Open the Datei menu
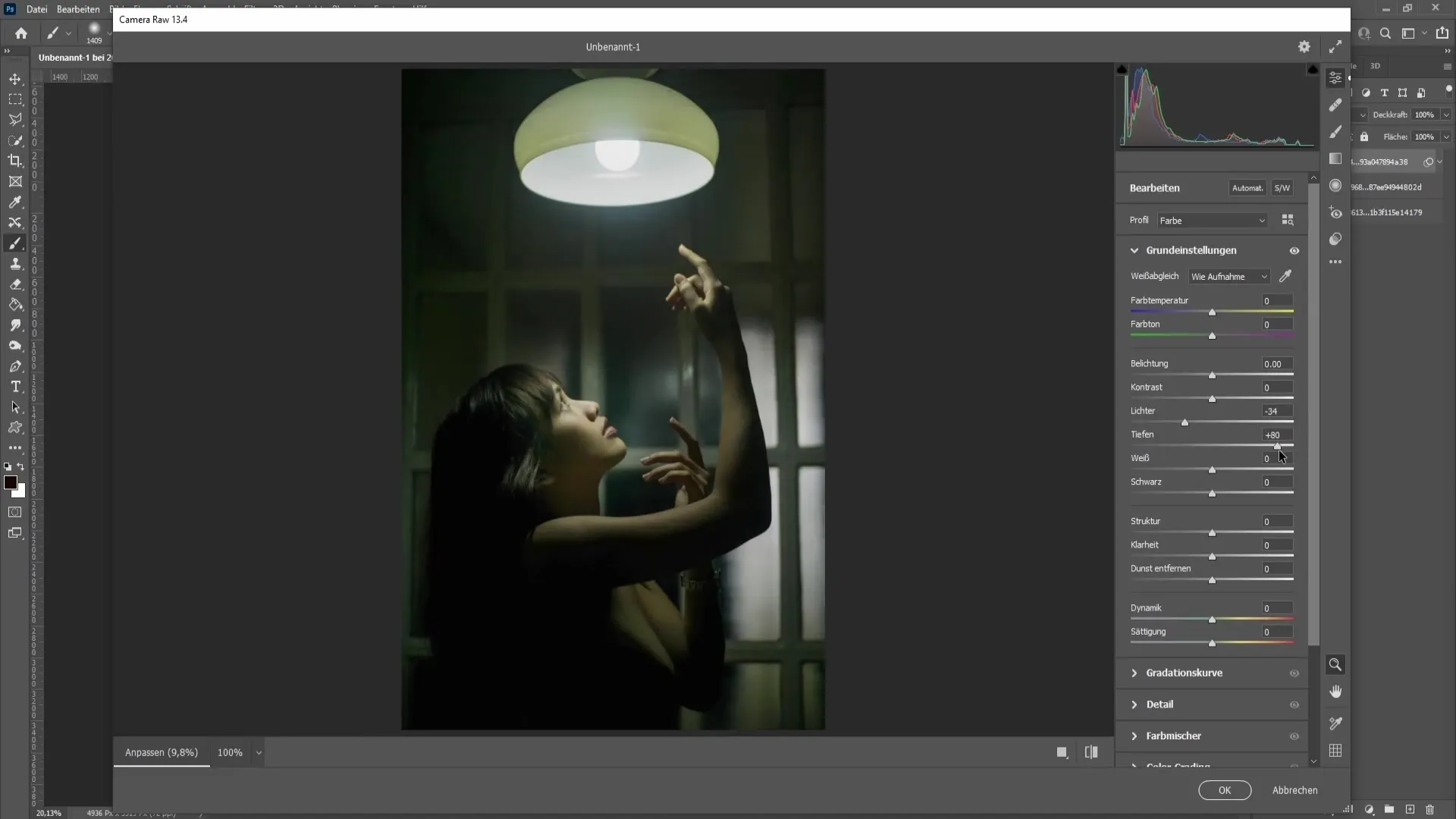Viewport: 1456px width, 819px height. pyautogui.click(x=36, y=9)
